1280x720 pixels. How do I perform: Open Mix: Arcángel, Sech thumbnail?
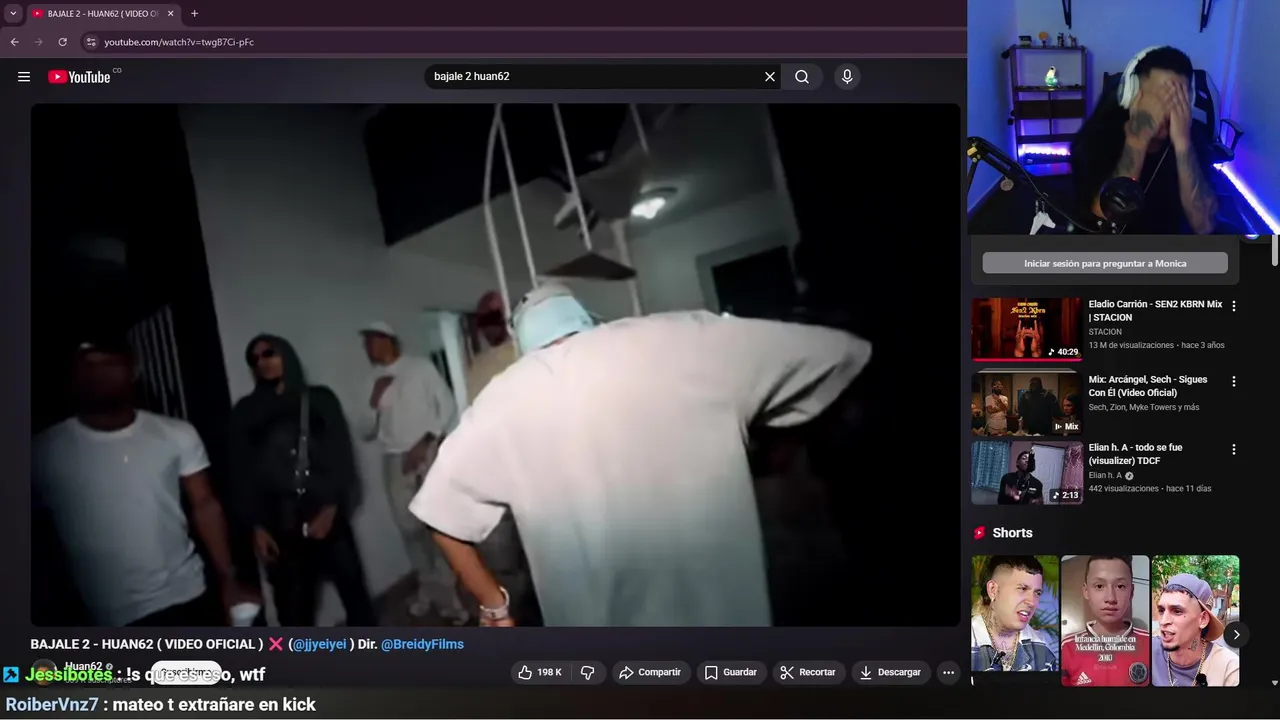(x=1027, y=403)
